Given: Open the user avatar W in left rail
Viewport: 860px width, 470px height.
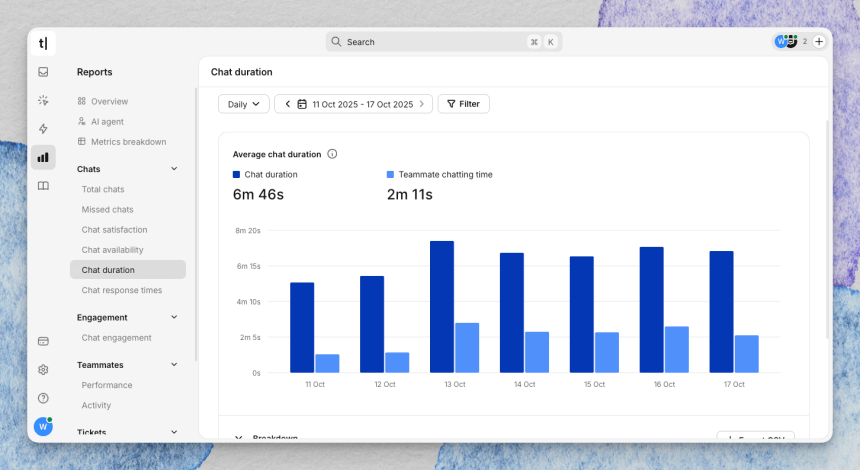Looking at the screenshot, I should (43, 426).
